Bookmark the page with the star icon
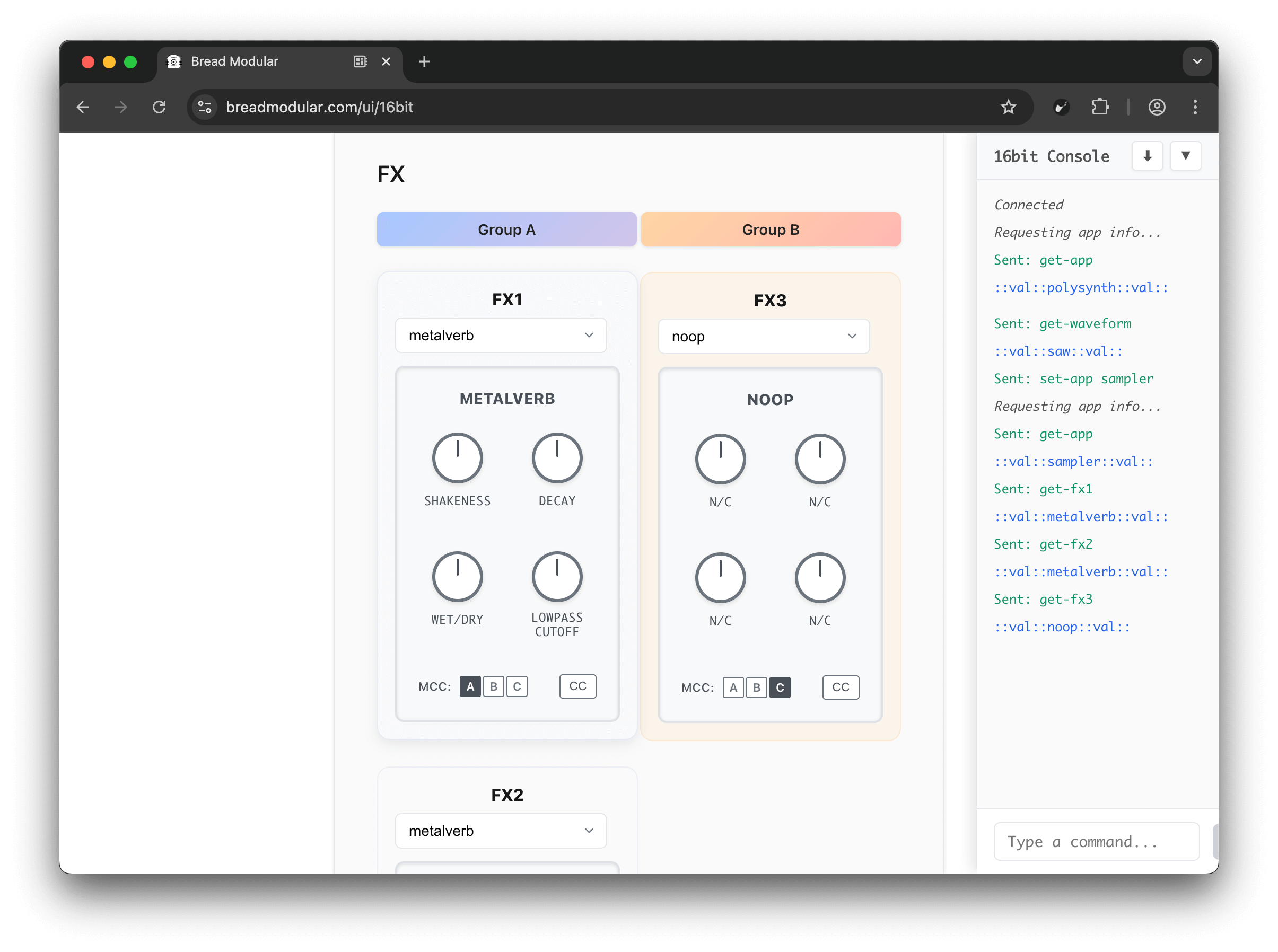 coord(1009,107)
